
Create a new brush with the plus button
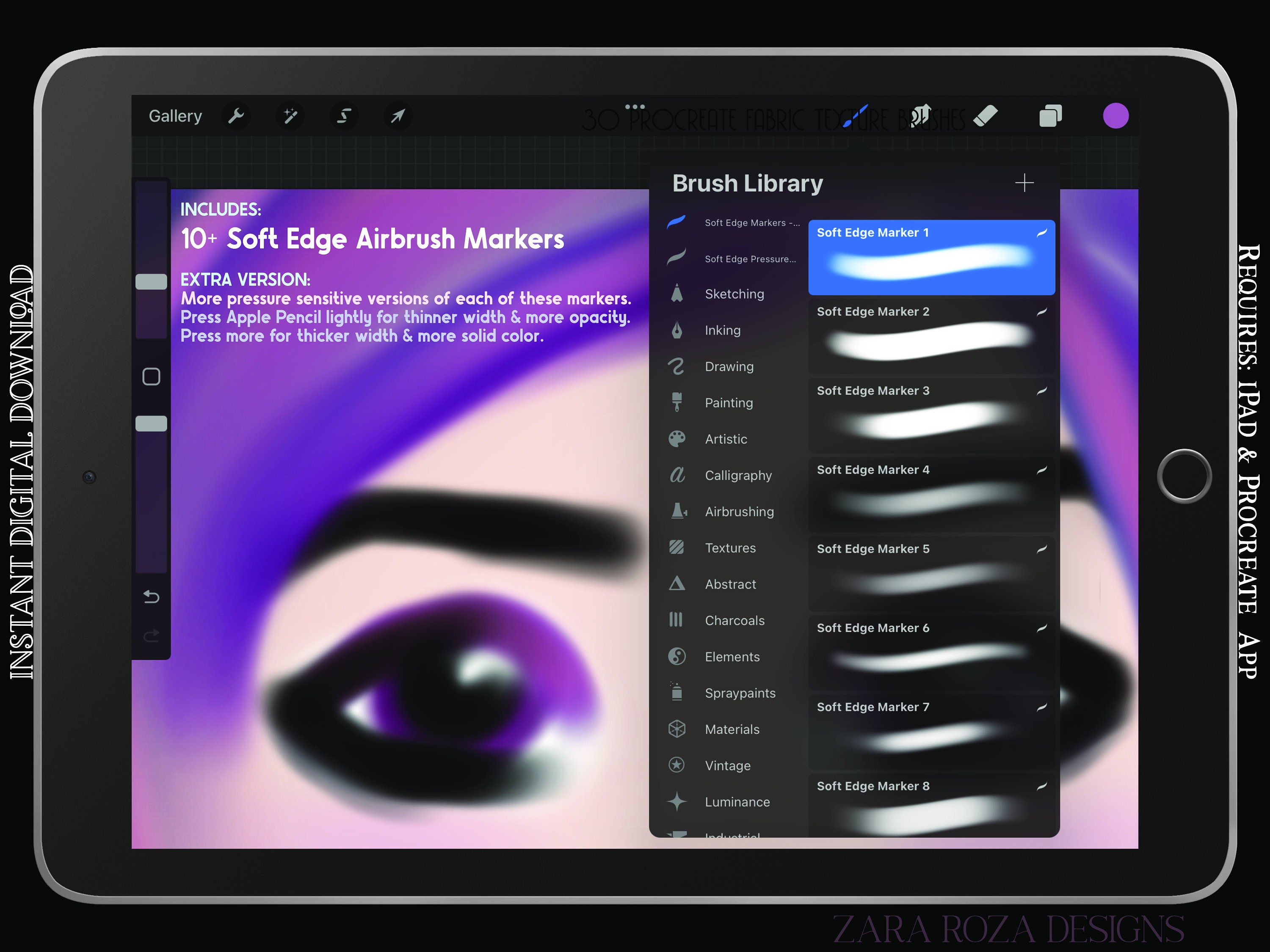(1025, 183)
